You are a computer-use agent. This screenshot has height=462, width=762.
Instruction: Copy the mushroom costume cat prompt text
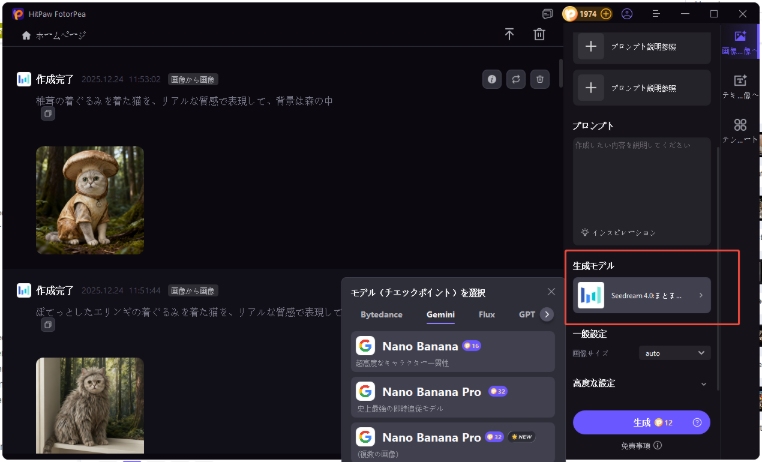click(x=48, y=114)
